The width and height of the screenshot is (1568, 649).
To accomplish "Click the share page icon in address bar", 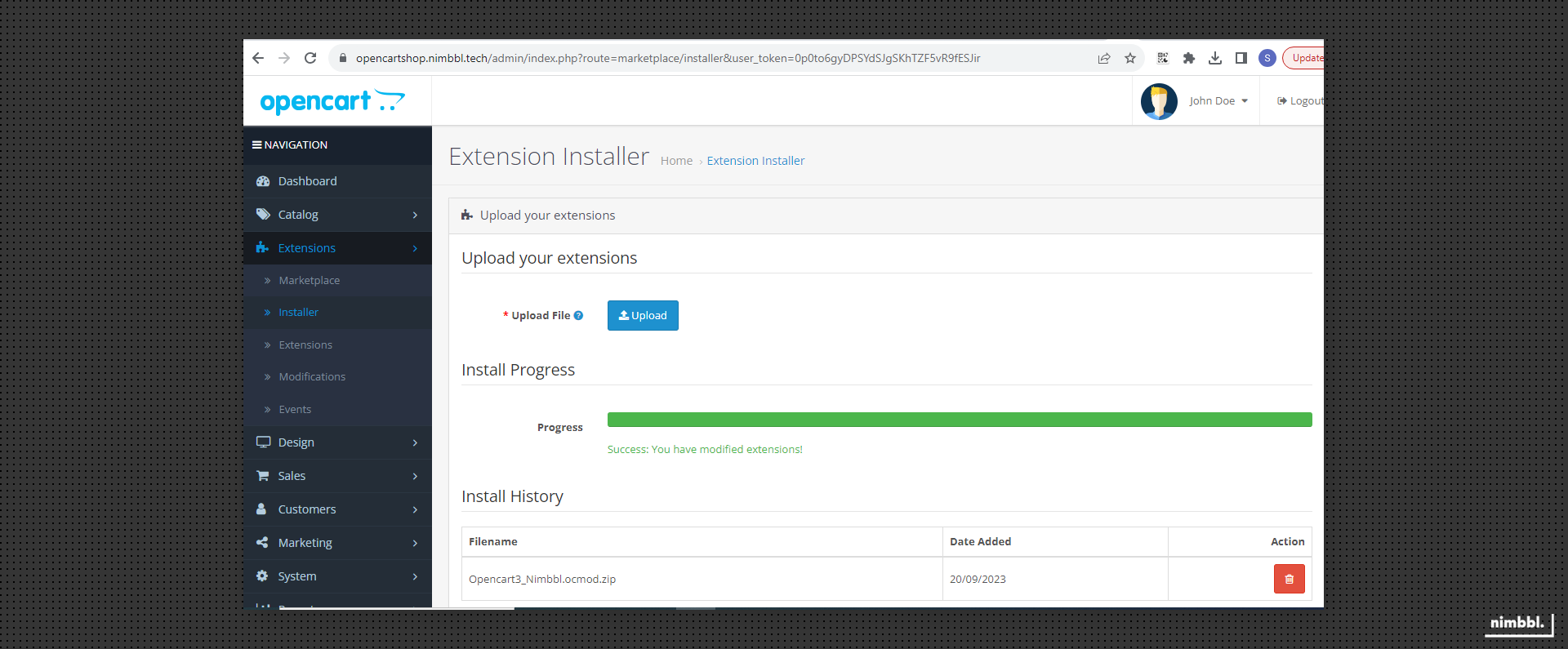I will (x=1104, y=58).
